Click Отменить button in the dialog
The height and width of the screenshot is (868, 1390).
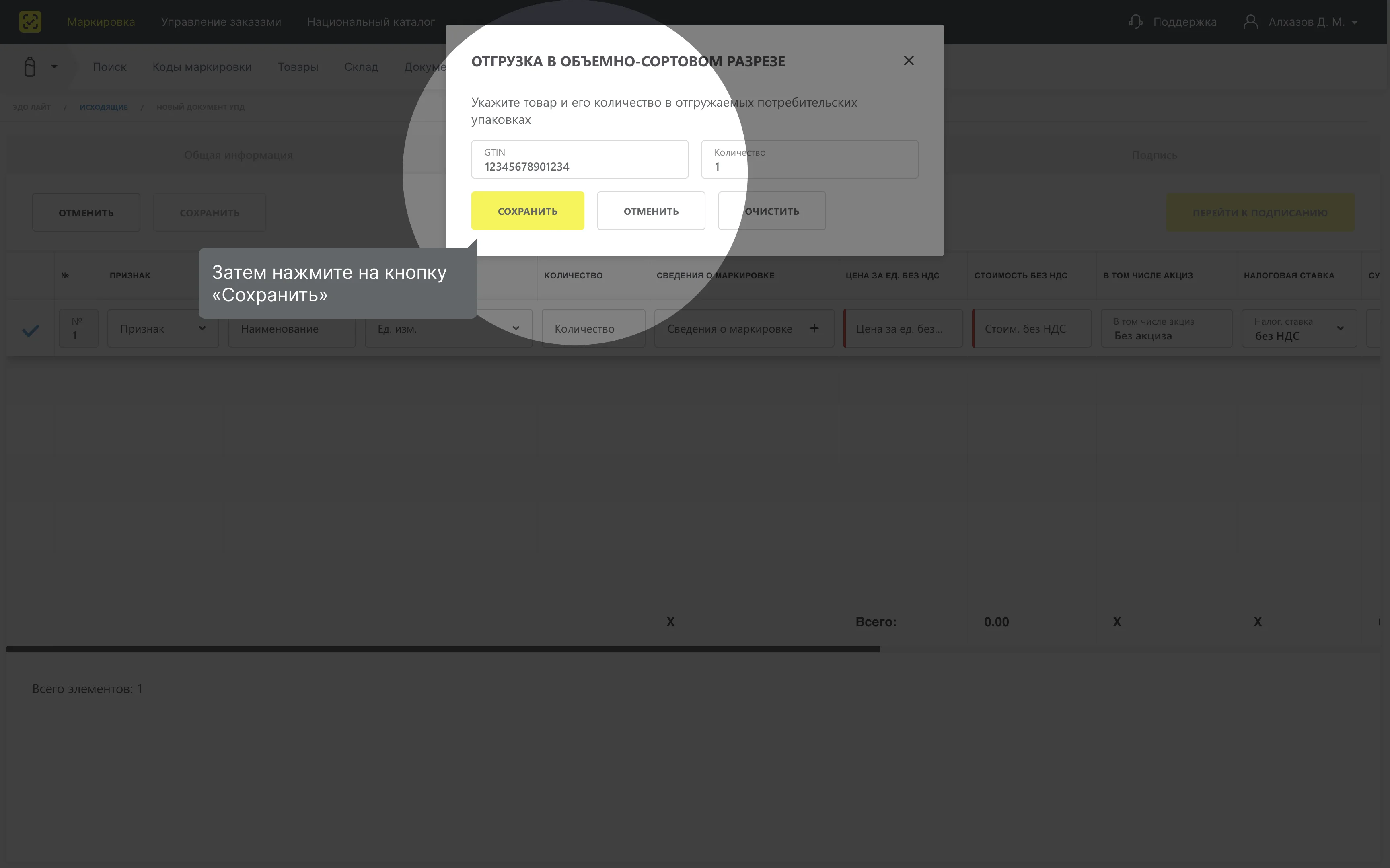coord(651,211)
